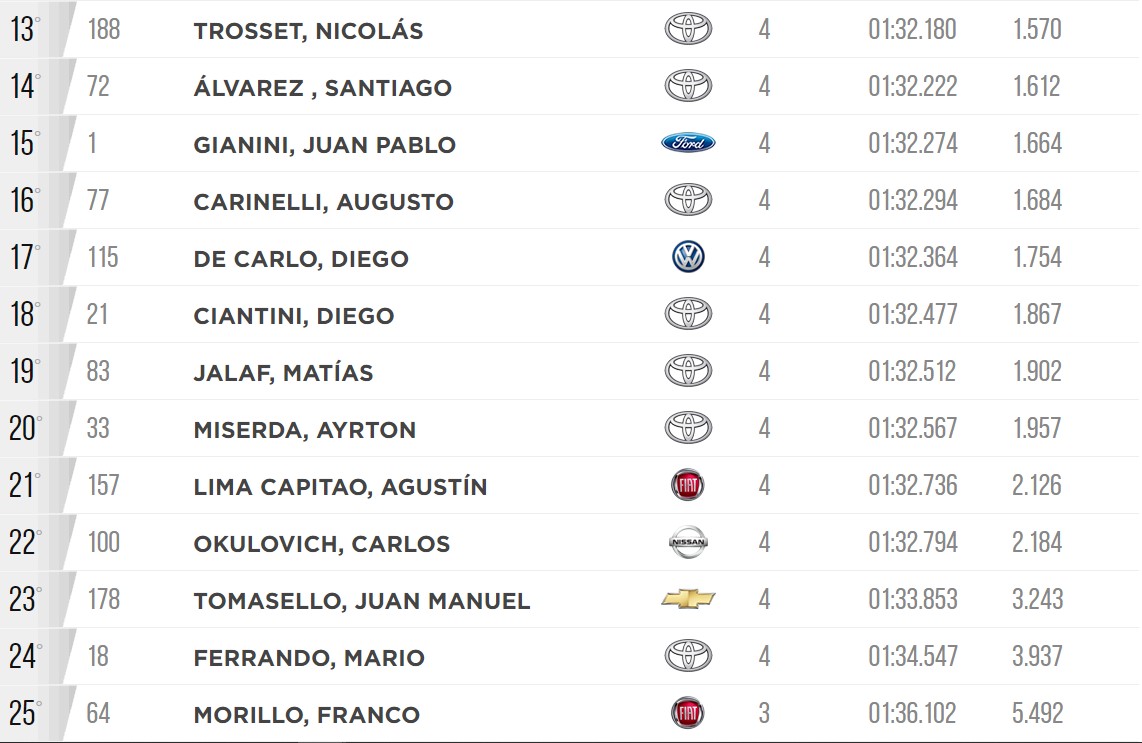The image size is (1142, 743).
Task: Click the Volkswagen logo beside De Carlo
Action: (688, 257)
